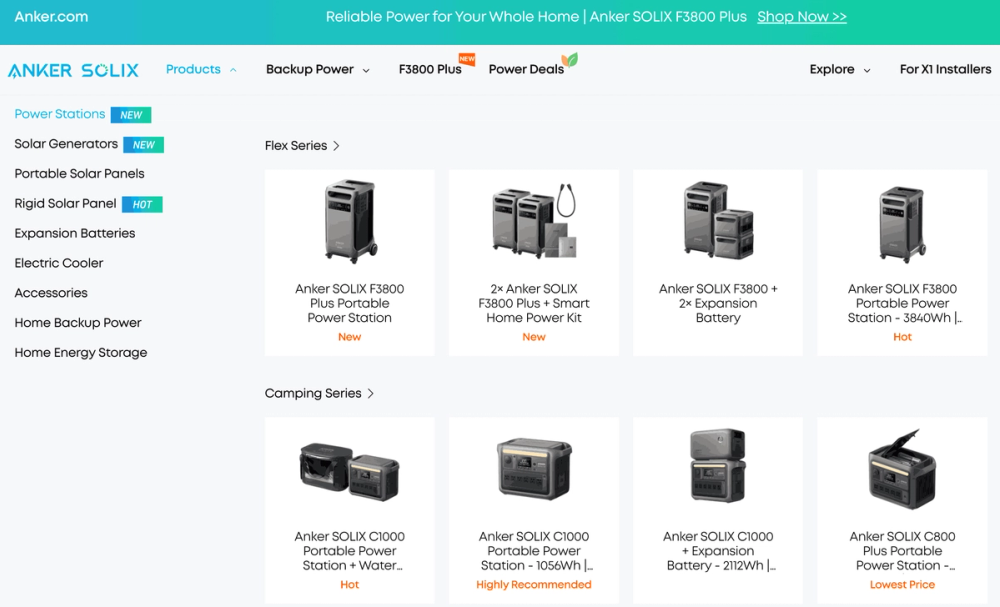
Task: Click the Anker SOLIX logo
Action: [x=73, y=70]
